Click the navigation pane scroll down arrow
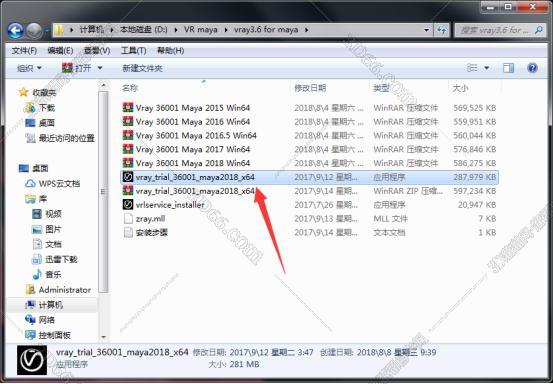Viewport: 553px width, 384px height. [x=103, y=337]
